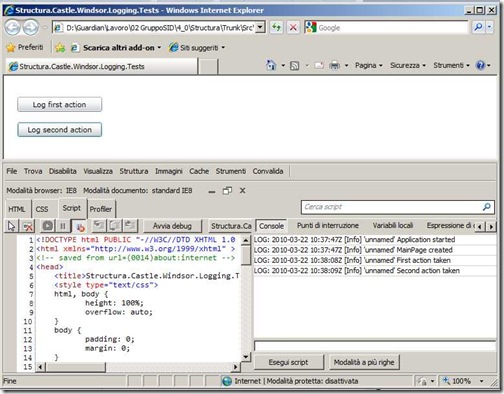504x394 pixels.
Task: Open the Strumenti command bar dropdown
Action: coord(451,65)
